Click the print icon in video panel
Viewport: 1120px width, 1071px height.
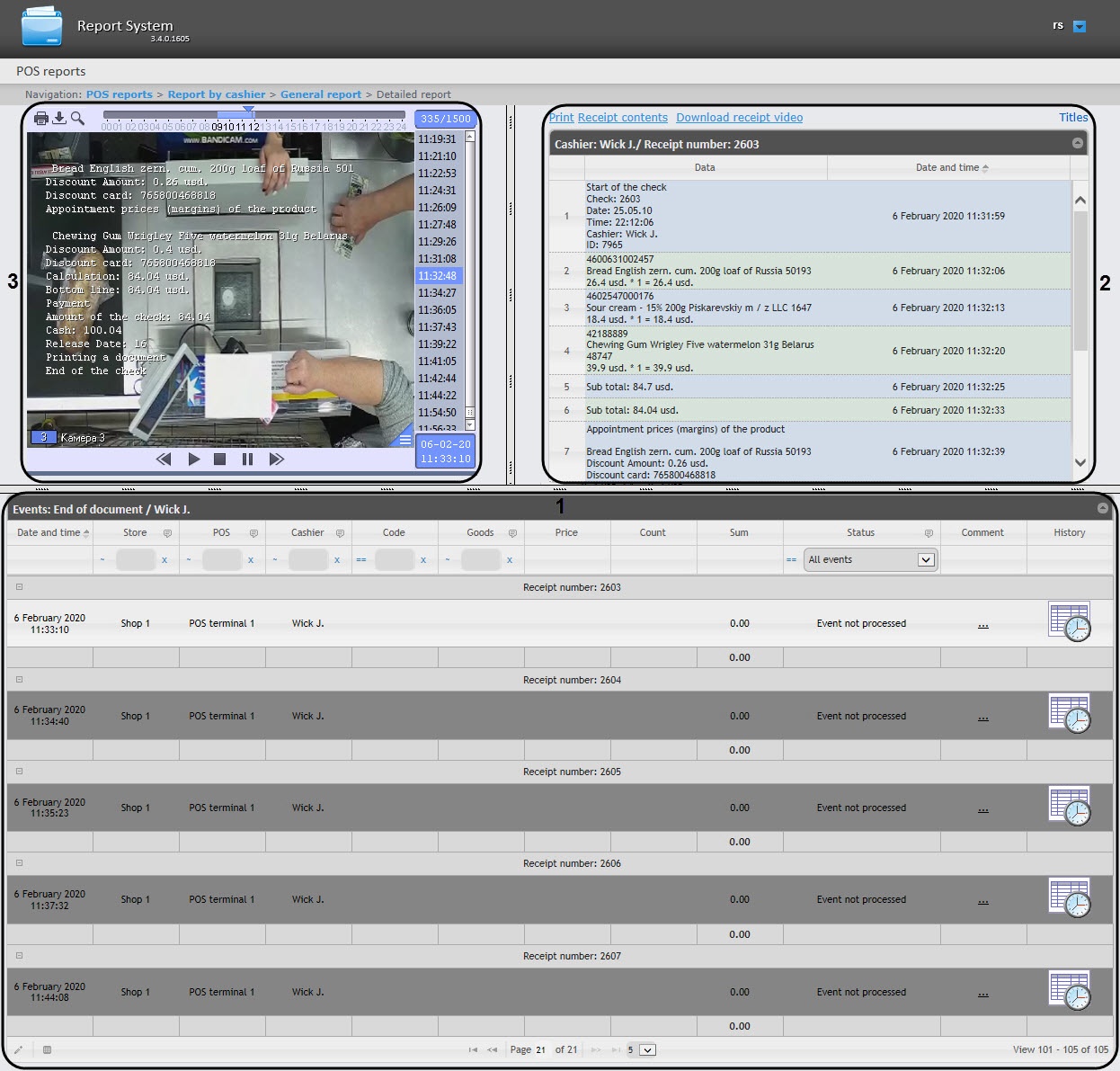click(40, 118)
